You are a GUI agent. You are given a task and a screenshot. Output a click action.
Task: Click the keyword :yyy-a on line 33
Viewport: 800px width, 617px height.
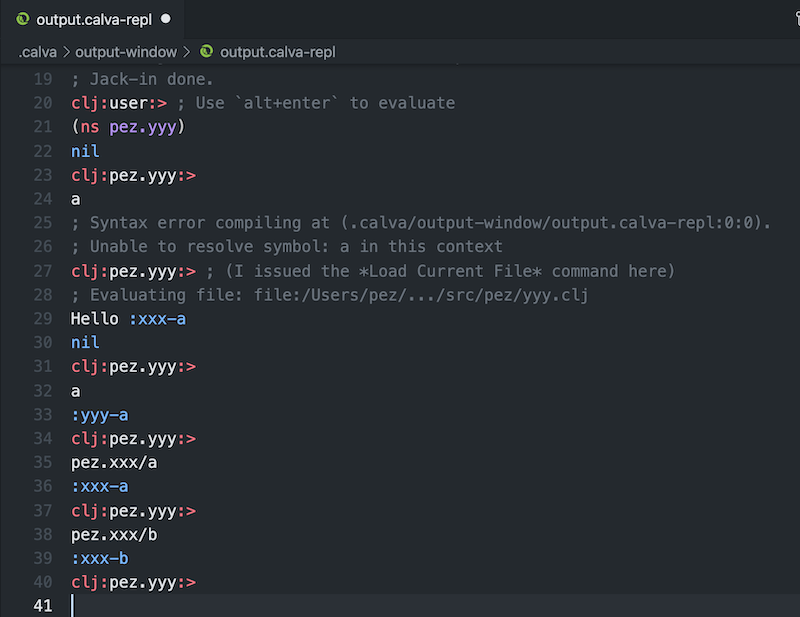point(99,415)
